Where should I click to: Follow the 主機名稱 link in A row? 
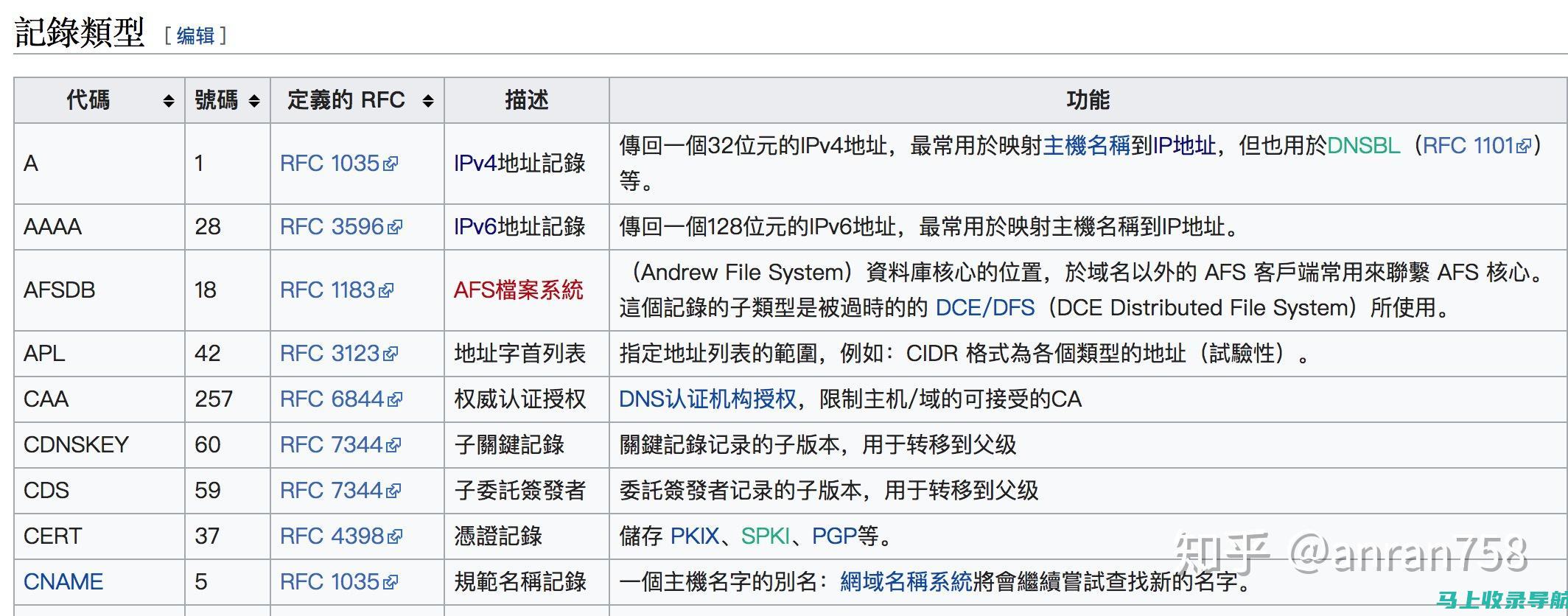click(1086, 145)
